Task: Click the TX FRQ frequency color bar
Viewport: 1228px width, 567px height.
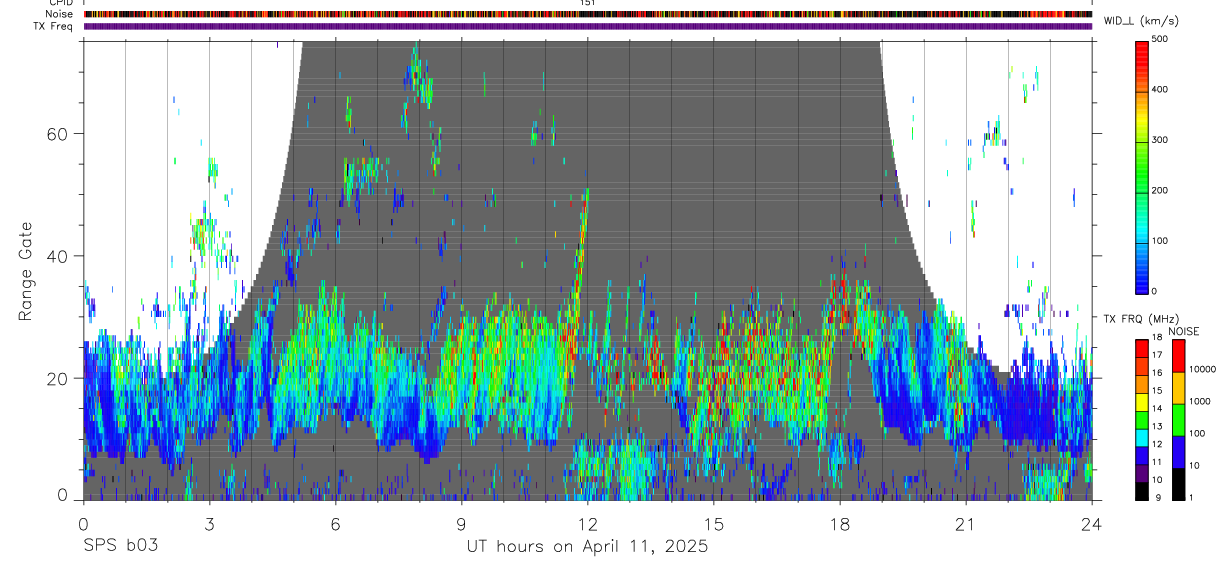Action: tap(1142, 418)
